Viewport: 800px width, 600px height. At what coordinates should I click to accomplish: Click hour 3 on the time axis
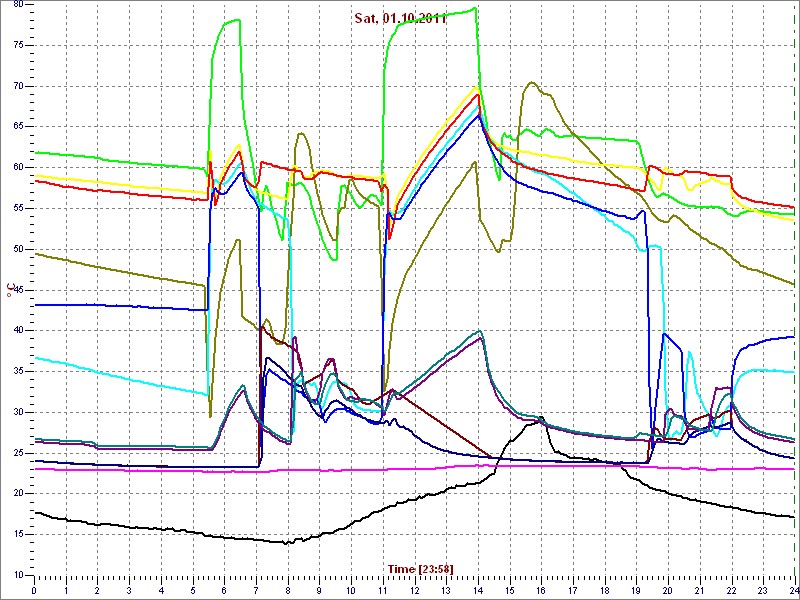click(x=129, y=590)
